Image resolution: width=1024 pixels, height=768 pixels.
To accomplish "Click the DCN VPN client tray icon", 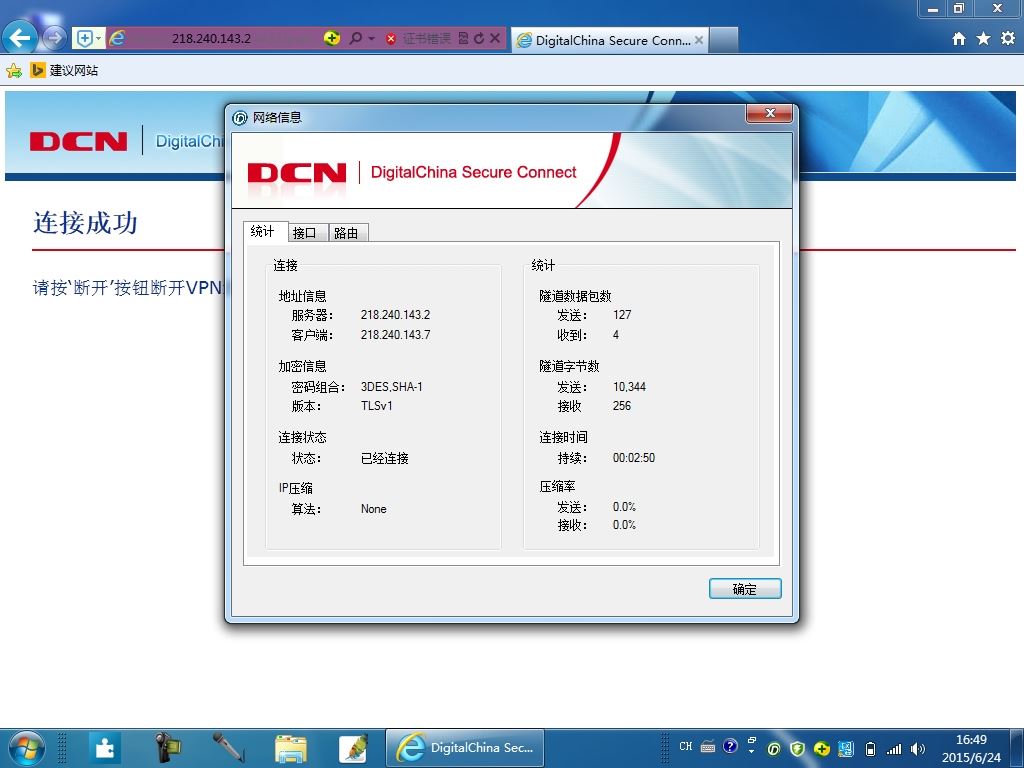I will click(774, 749).
